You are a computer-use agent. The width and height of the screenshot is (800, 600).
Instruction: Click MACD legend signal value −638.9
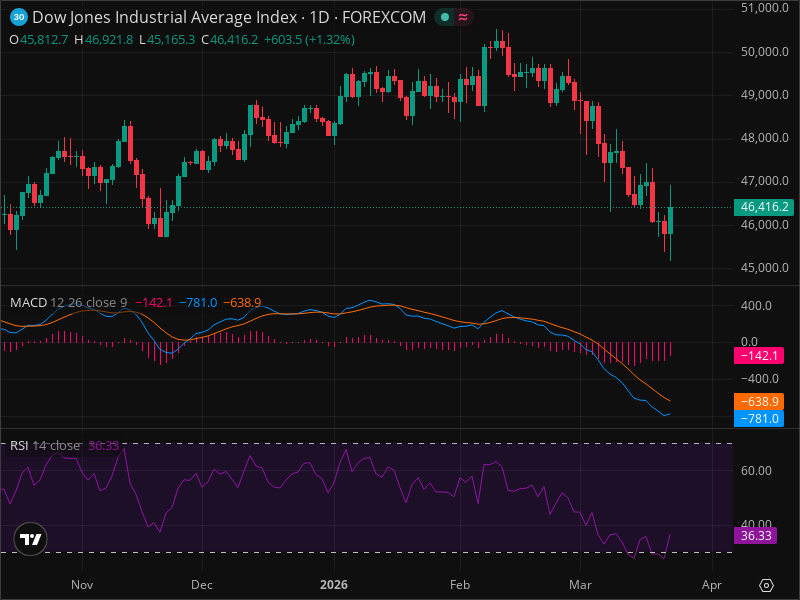[242, 303]
